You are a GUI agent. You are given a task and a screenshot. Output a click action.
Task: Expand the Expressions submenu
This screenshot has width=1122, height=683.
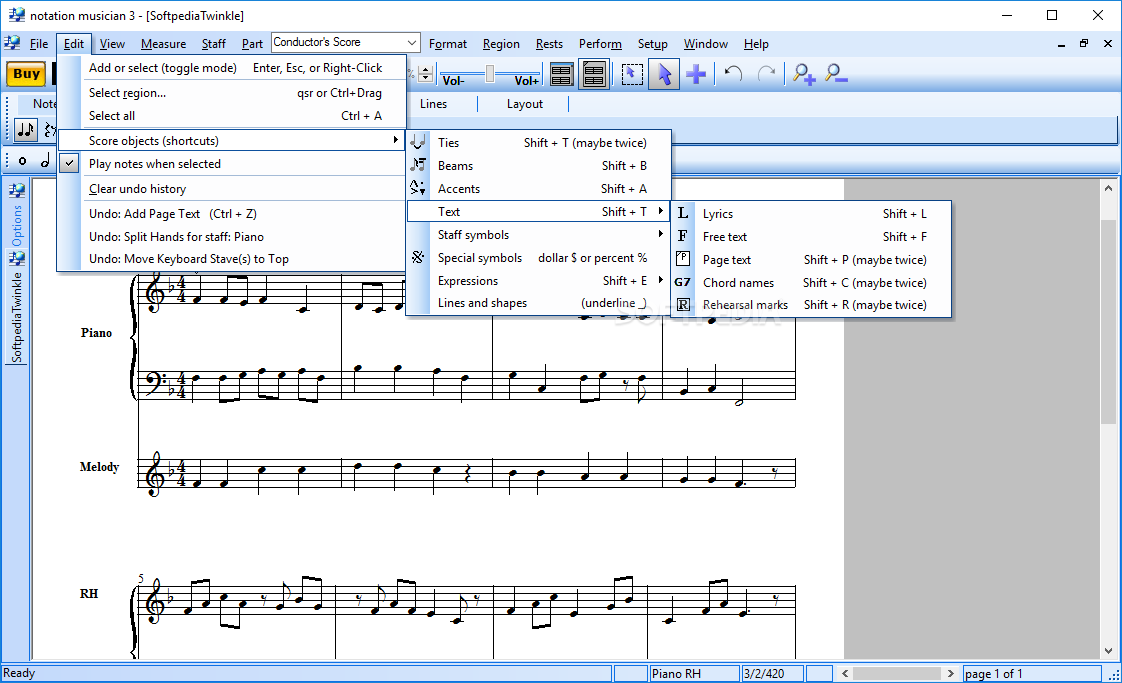pyautogui.click(x=538, y=281)
